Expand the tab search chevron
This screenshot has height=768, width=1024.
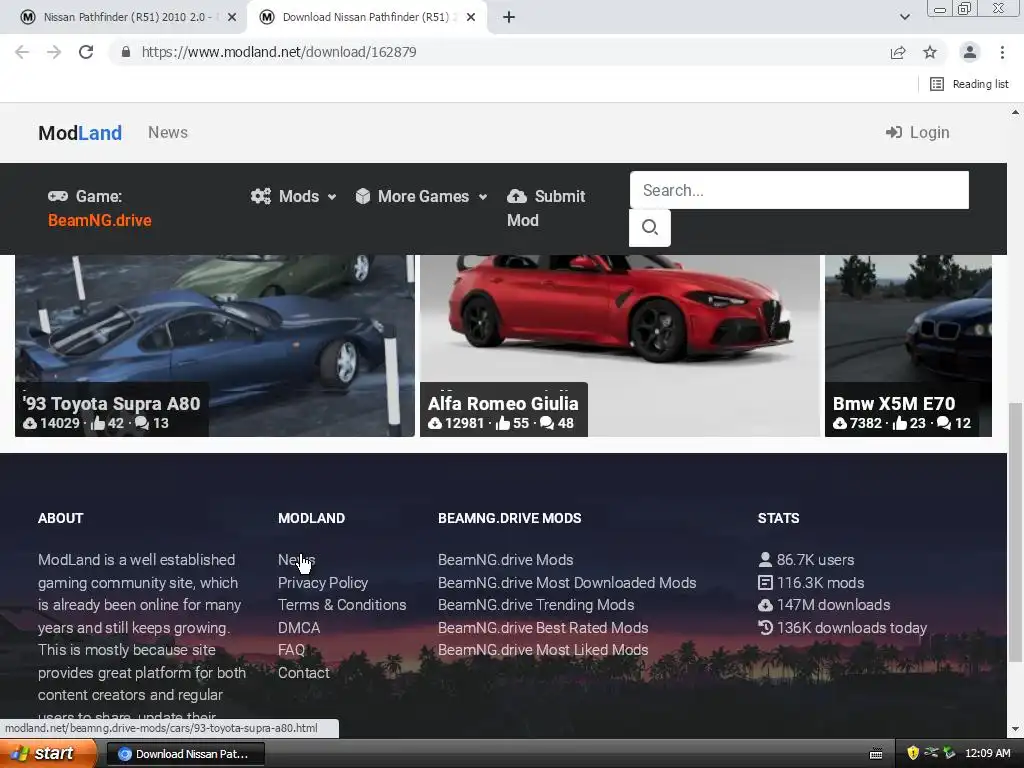point(904,18)
